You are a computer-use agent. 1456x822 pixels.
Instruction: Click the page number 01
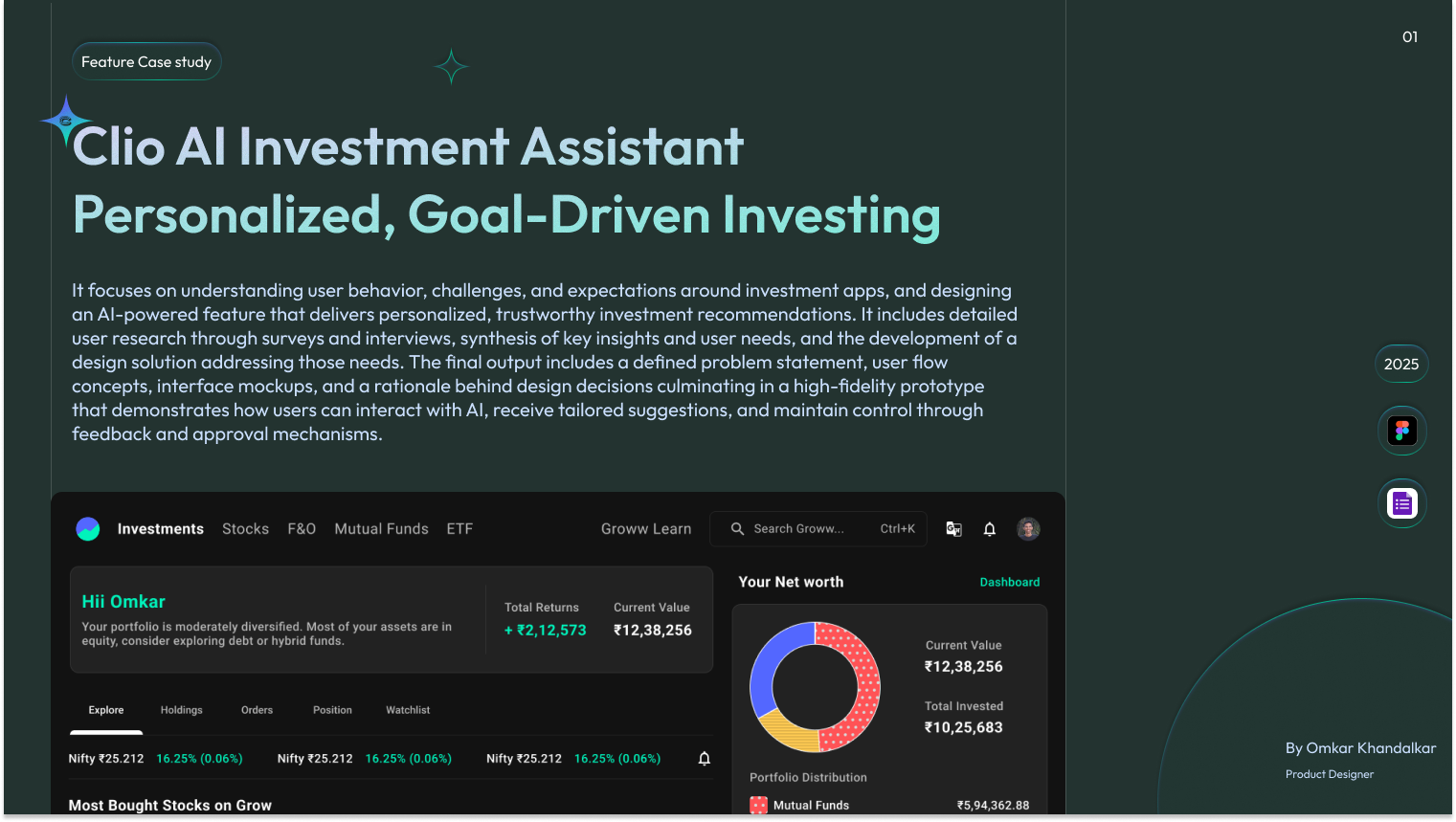pyautogui.click(x=1410, y=37)
